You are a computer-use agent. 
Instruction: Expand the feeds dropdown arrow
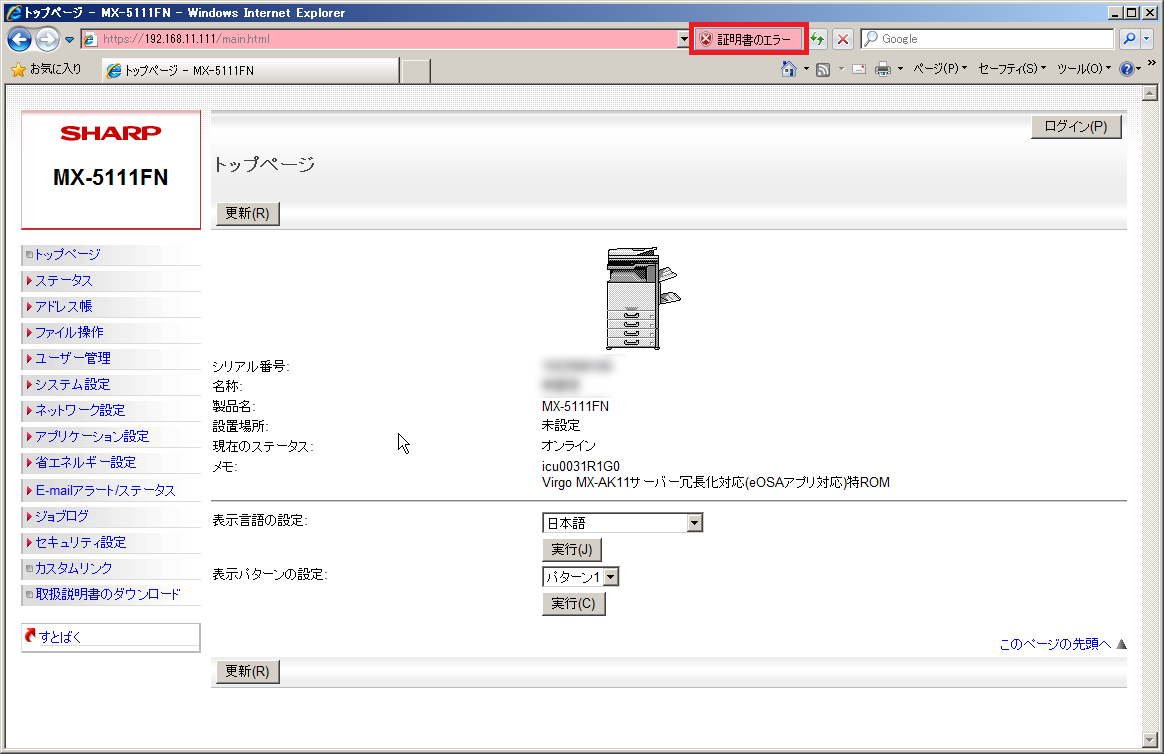[x=841, y=69]
